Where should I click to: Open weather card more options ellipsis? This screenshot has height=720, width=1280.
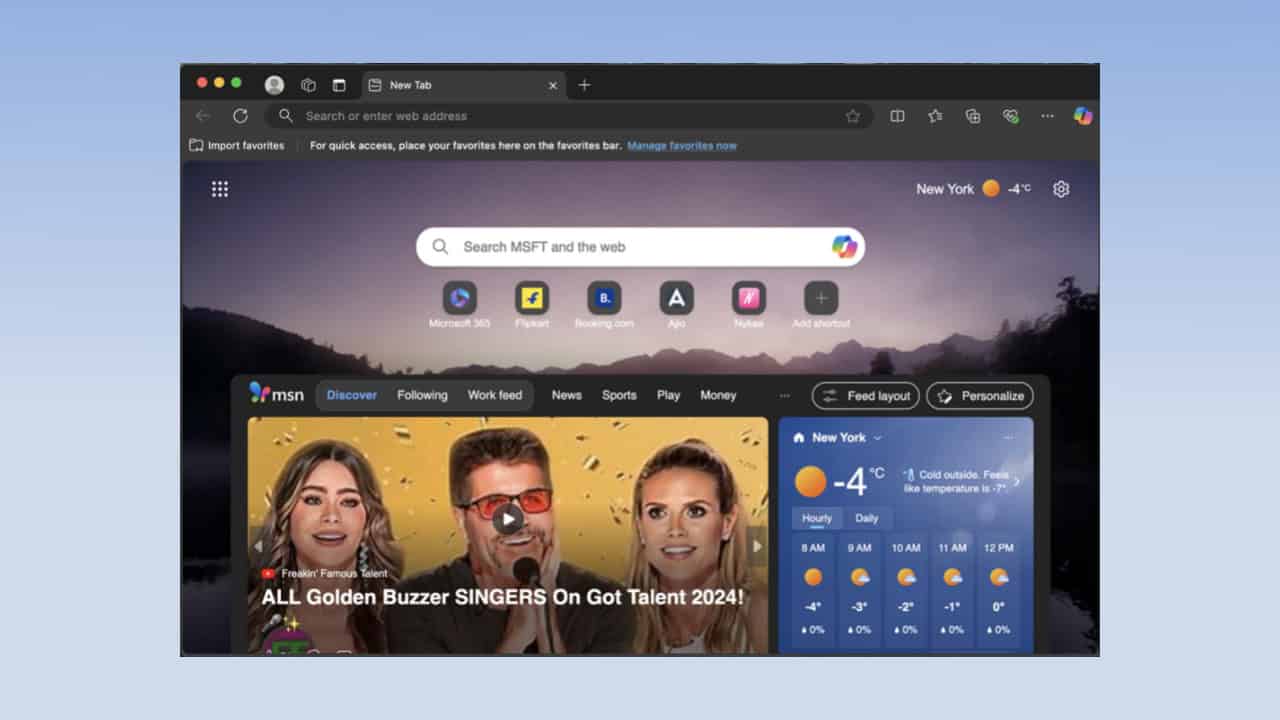click(x=1008, y=437)
